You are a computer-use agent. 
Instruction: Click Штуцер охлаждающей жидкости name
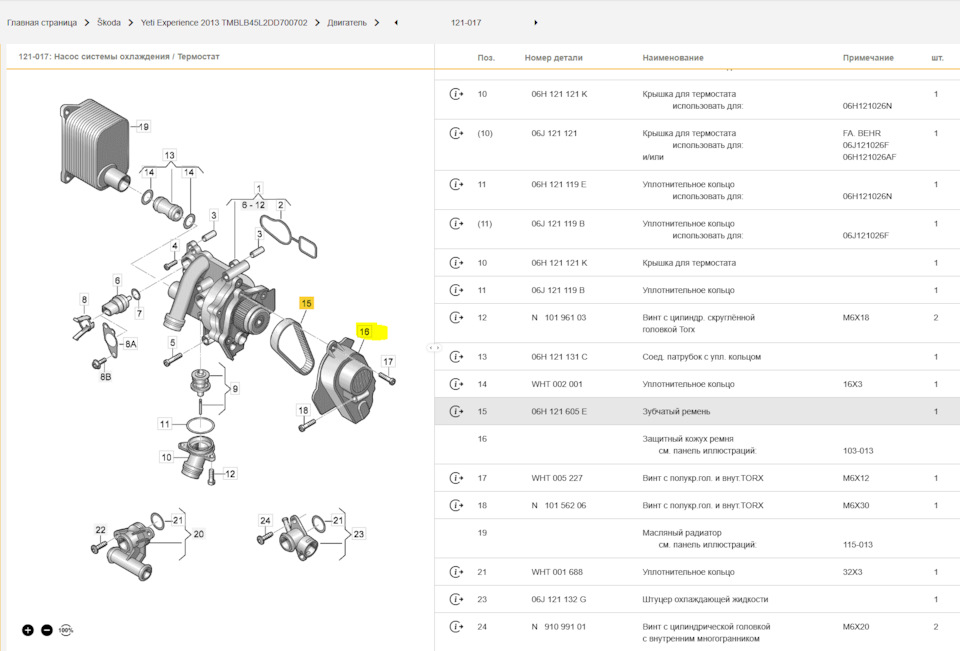pos(705,599)
